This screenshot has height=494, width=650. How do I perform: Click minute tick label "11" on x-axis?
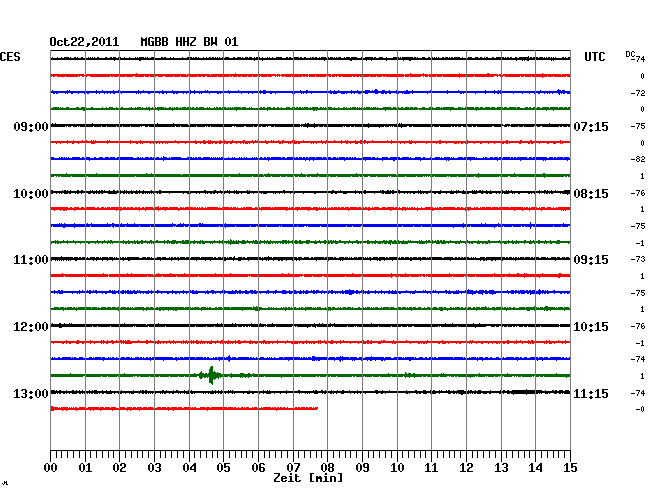click(431, 468)
